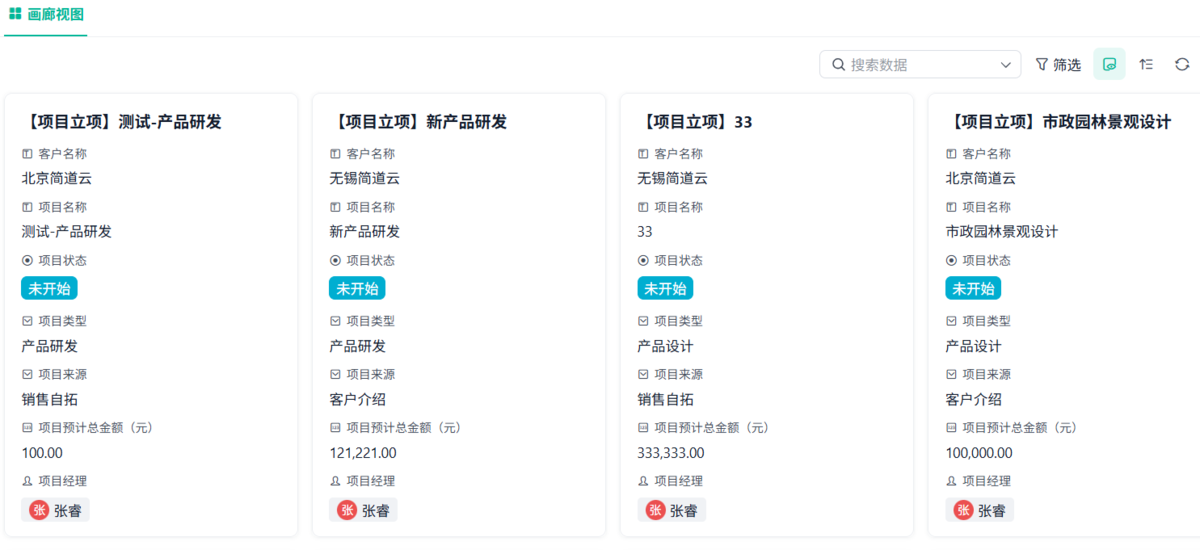Click 张睿 avatar on 市政园林景观设计 card
This screenshot has height=550, width=1200.
pos(963,510)
